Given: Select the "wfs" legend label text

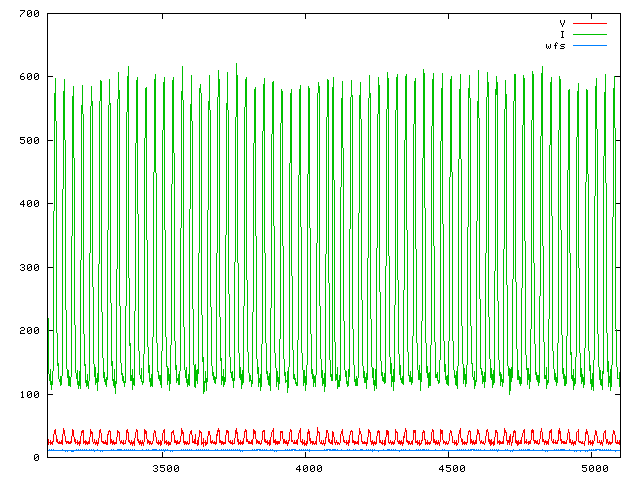Looking at the screenshot, I should tap(556, 46).
